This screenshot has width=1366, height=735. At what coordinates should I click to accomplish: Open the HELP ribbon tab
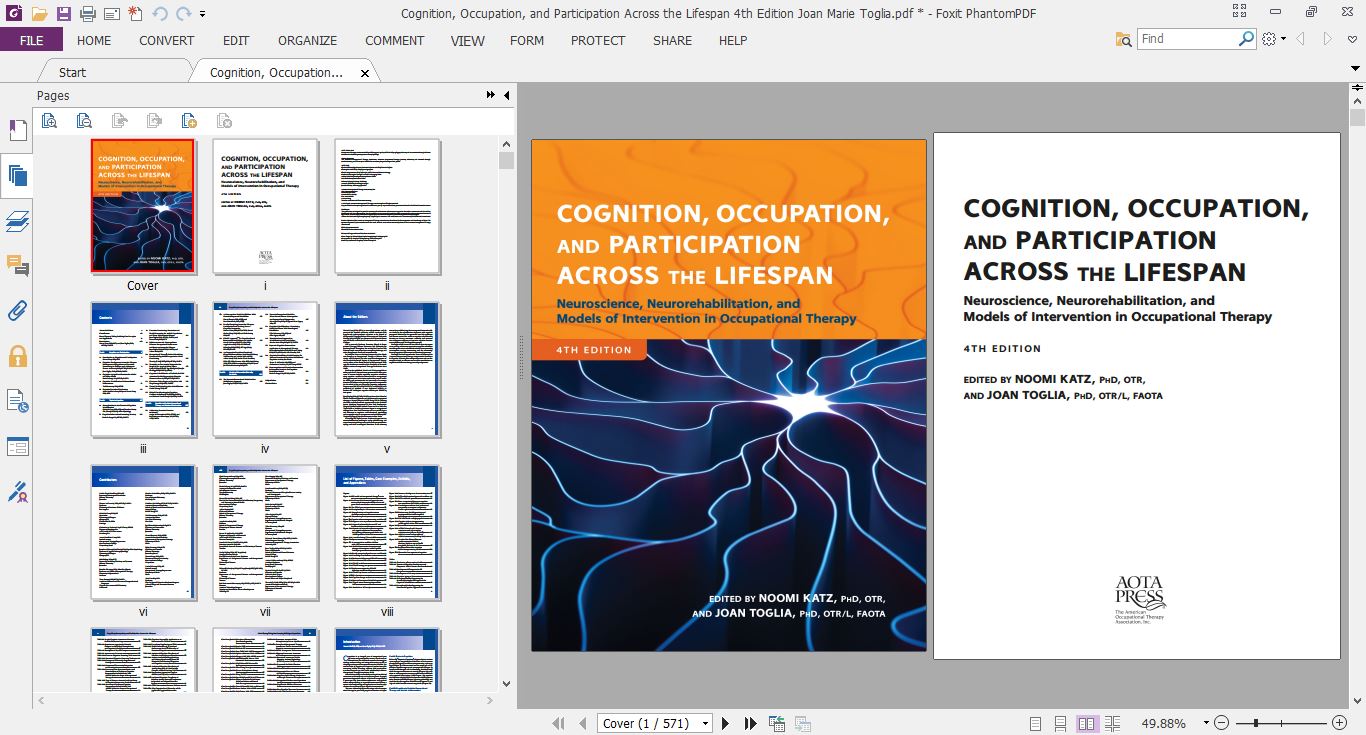click(x=733, y=40)
